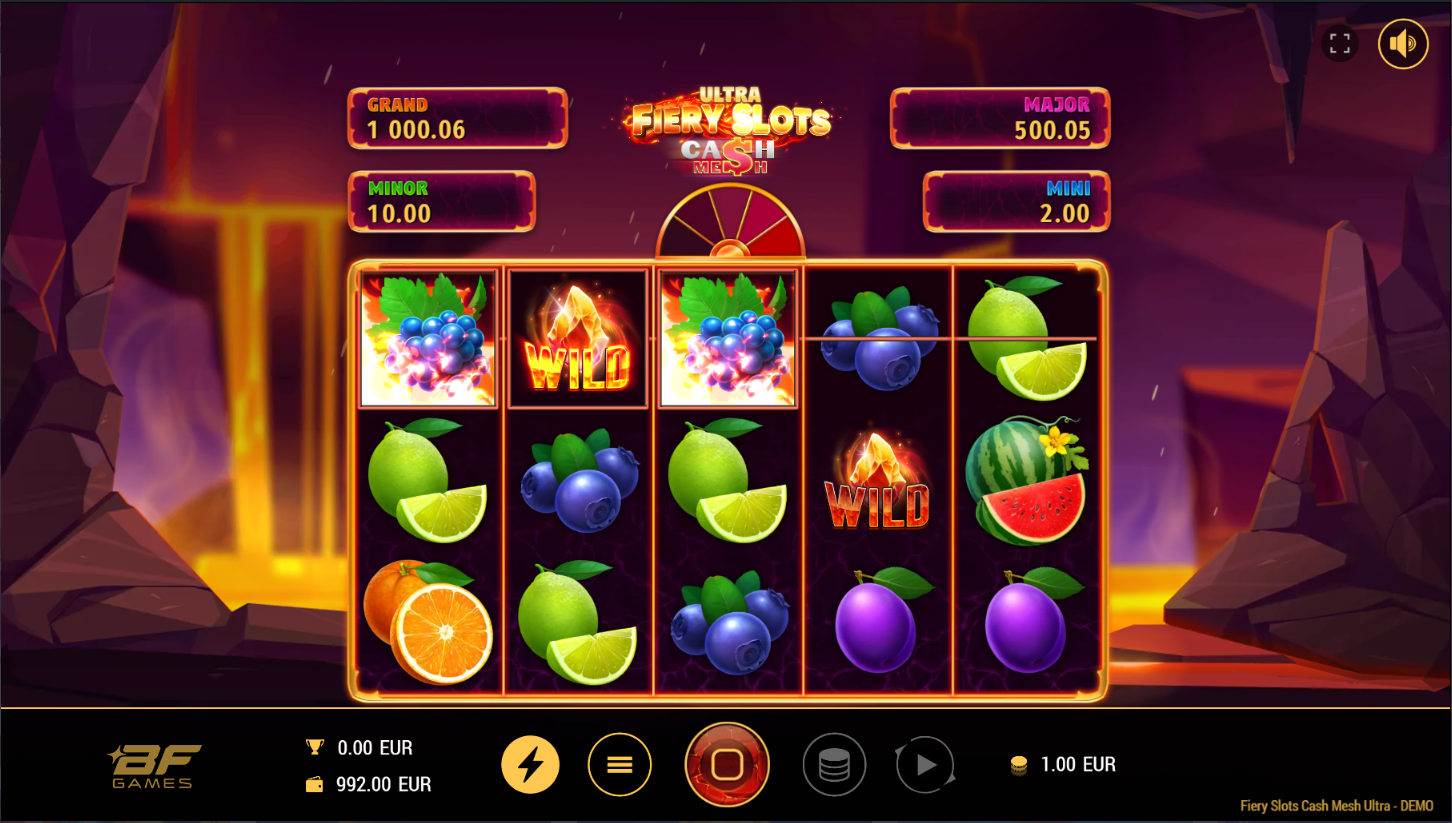Image resolution: width=1452 pixels, height=823 pixels.
Task: Open the bet coins selector
Action: click(x=834, y=766)
